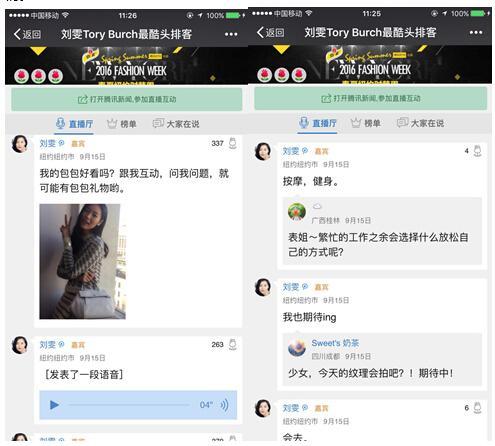Like the 按摩，健身 post with 4 likes
This screenshot has height=446, width=495.
[477, 151]
